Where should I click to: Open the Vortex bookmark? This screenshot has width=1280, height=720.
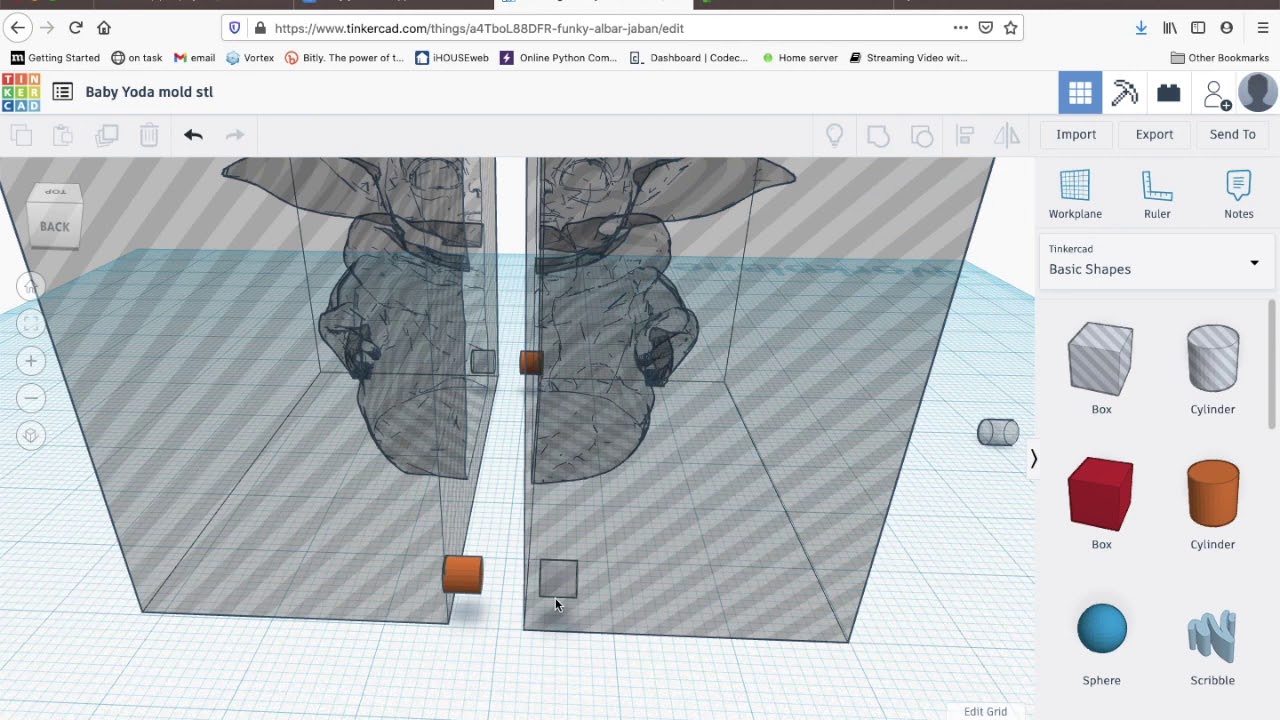click(250, 58)
